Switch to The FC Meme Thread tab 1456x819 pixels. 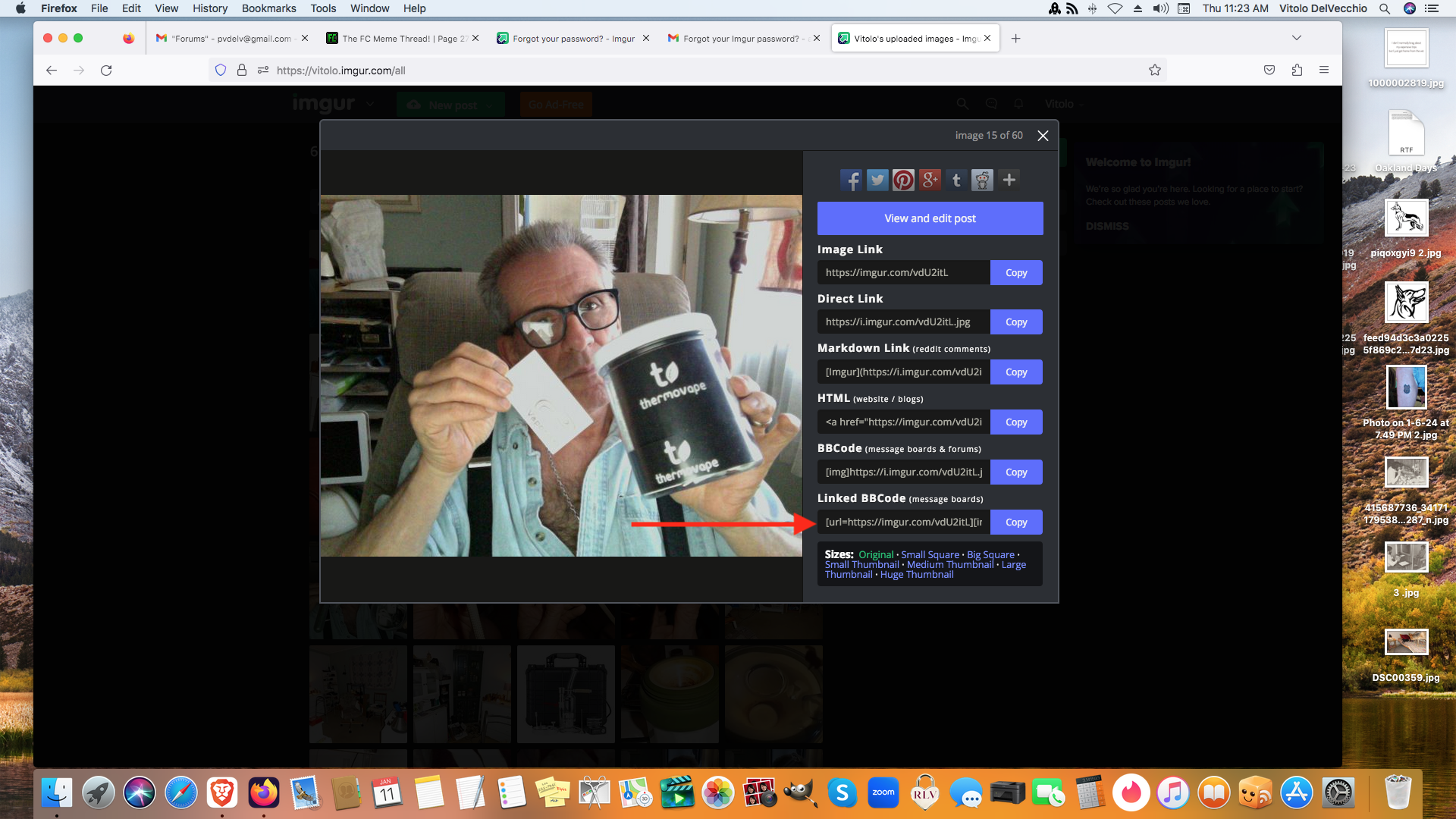(402, 39)
